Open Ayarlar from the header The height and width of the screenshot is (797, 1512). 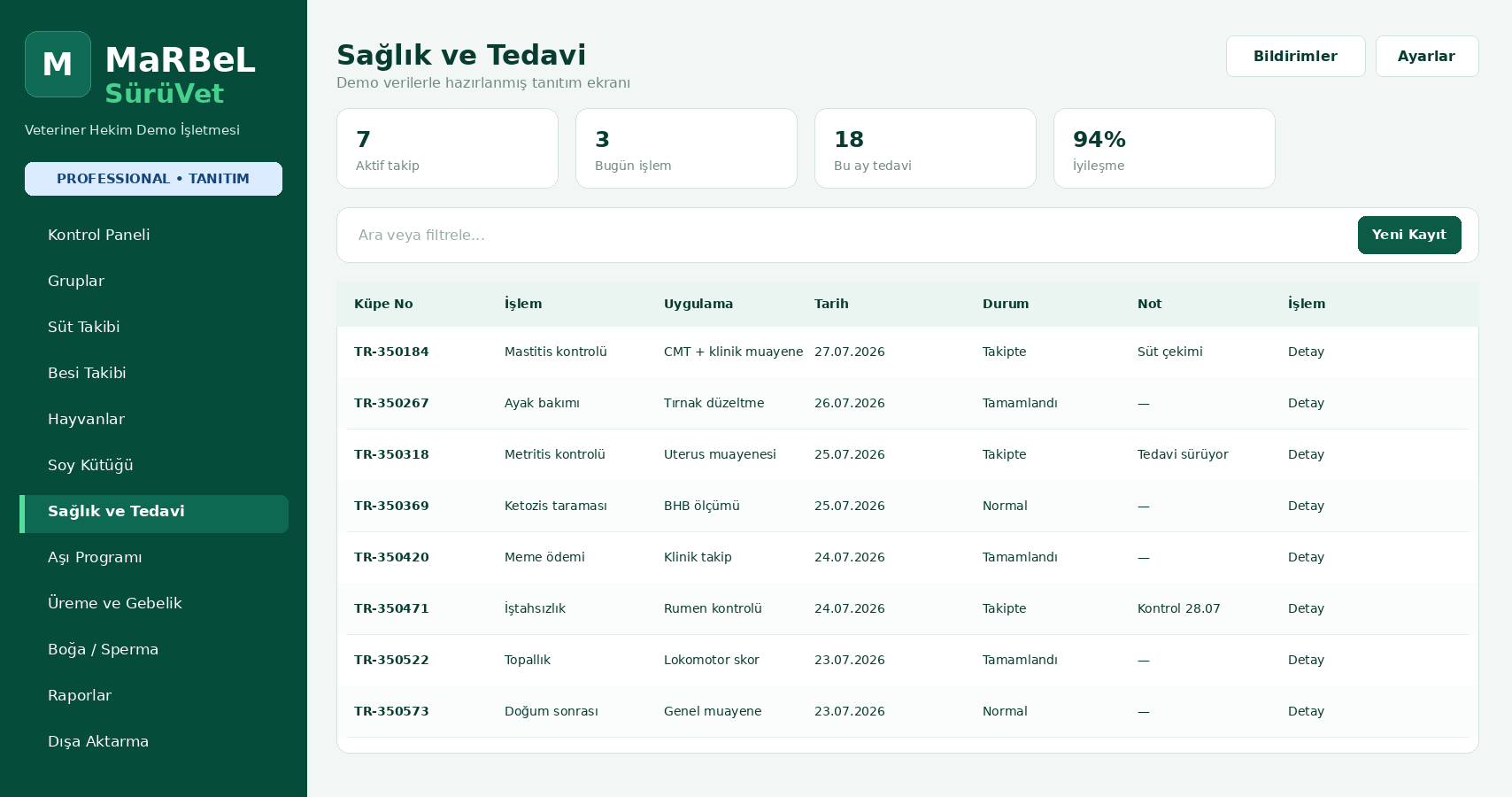pos(1426,56)
